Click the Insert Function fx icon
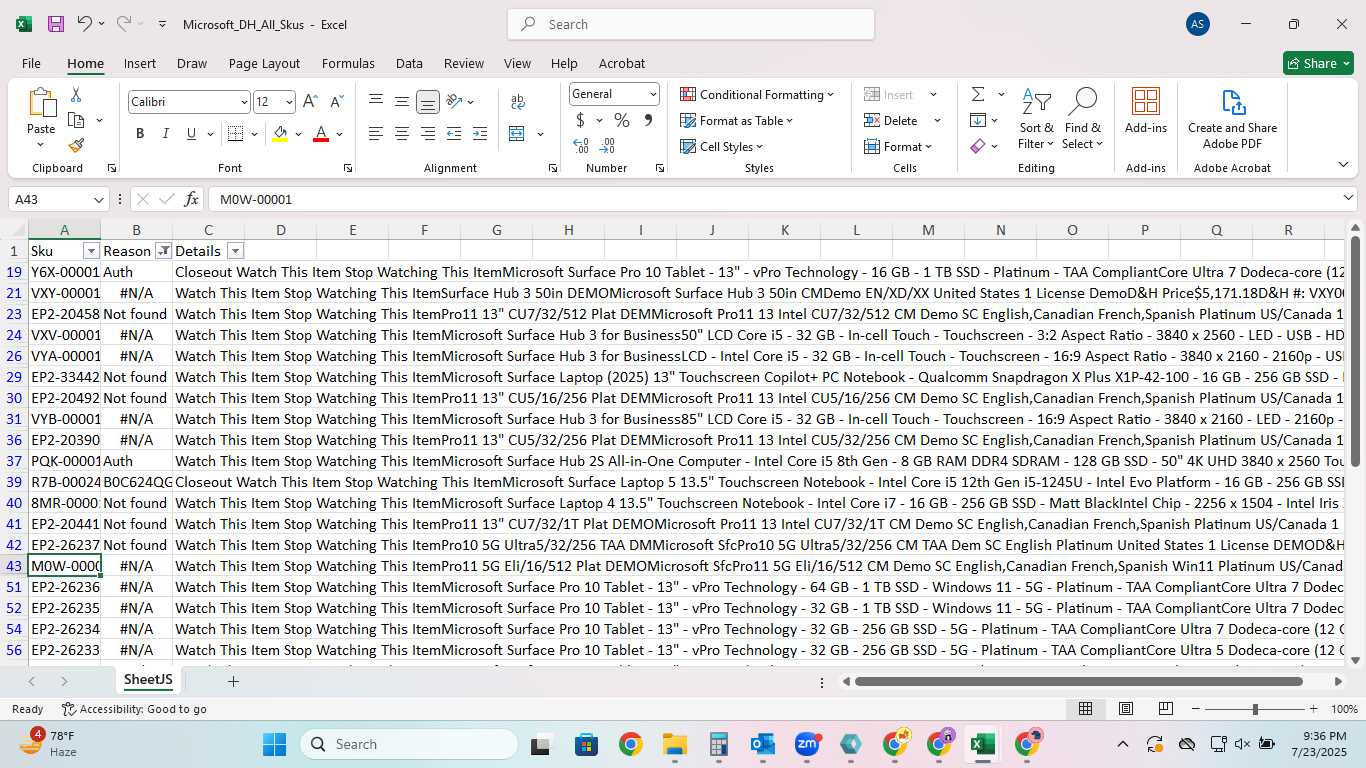The width and height of the screenshot is (1366, 768). [192, 199]
